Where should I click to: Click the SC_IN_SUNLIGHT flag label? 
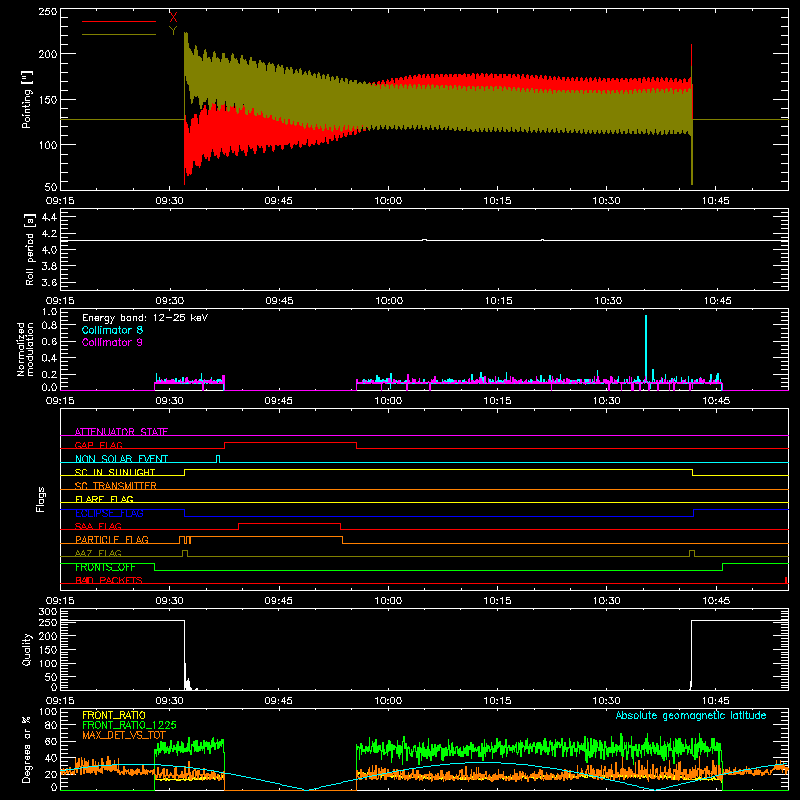[115, 472]
